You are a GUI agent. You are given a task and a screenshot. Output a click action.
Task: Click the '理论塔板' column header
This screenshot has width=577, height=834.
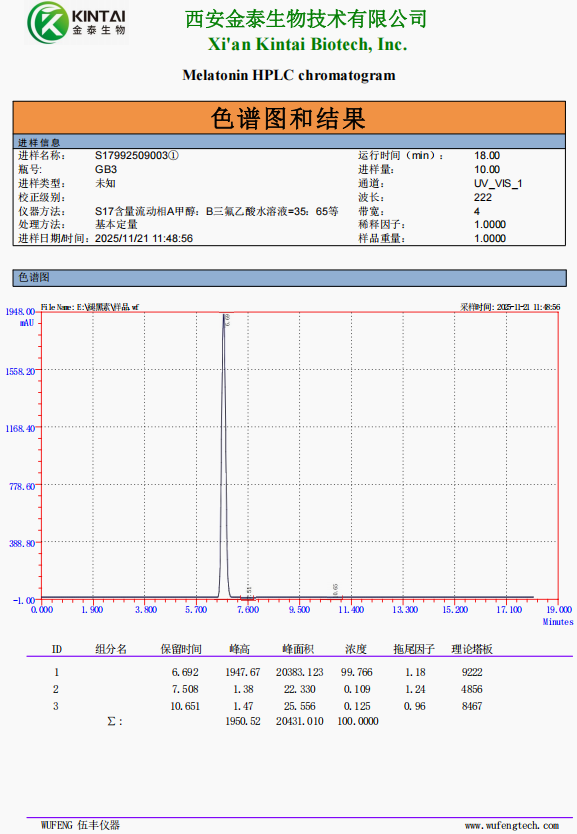472,649
